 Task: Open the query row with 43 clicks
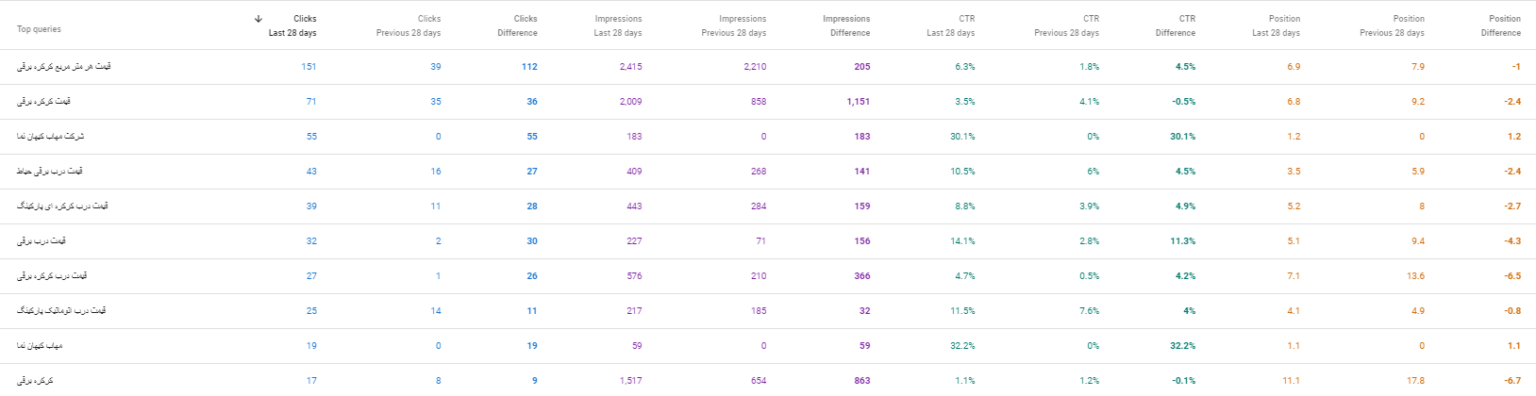tap(768, 172)
